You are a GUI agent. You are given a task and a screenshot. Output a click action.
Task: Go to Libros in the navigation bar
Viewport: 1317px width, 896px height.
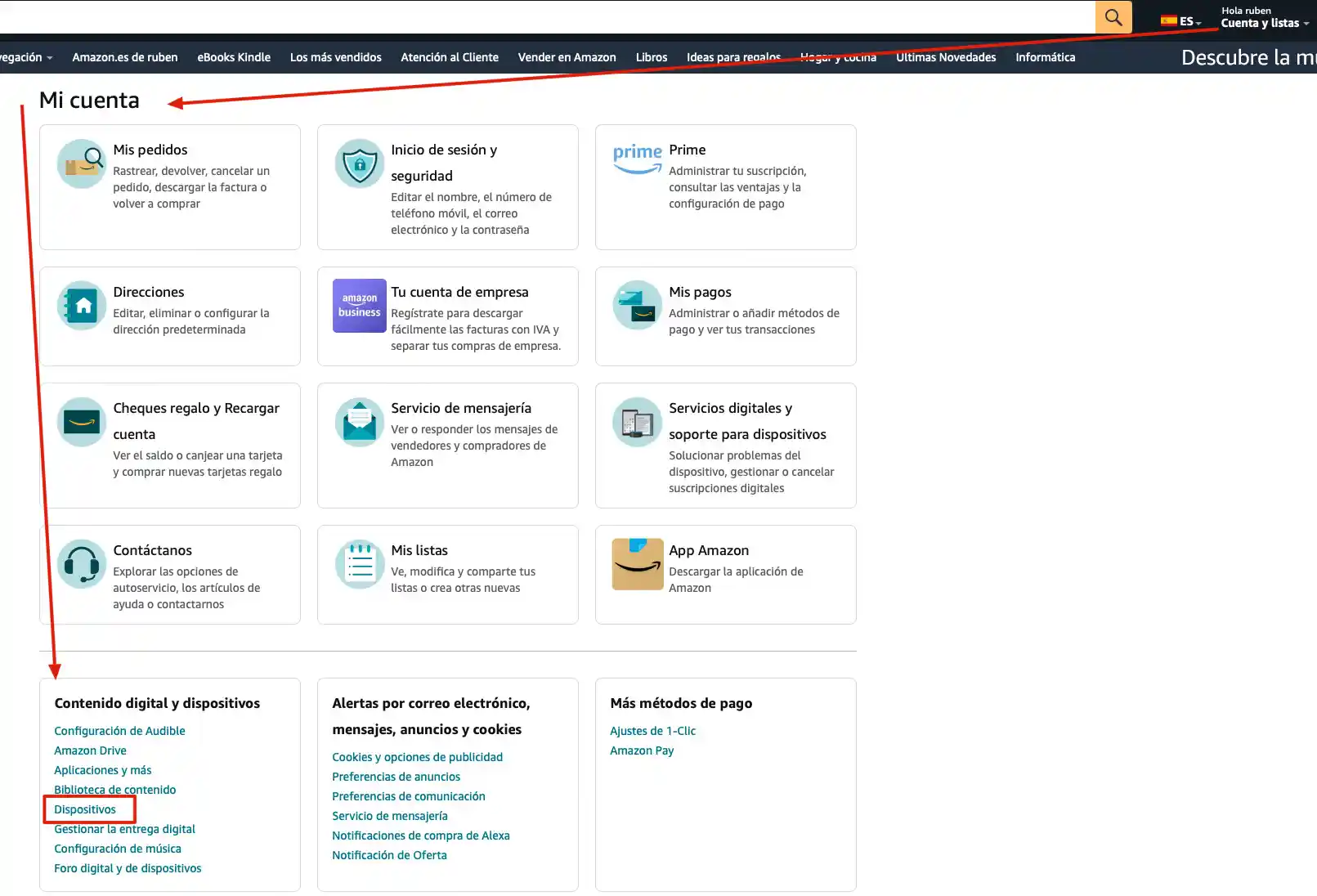(652, 57)
